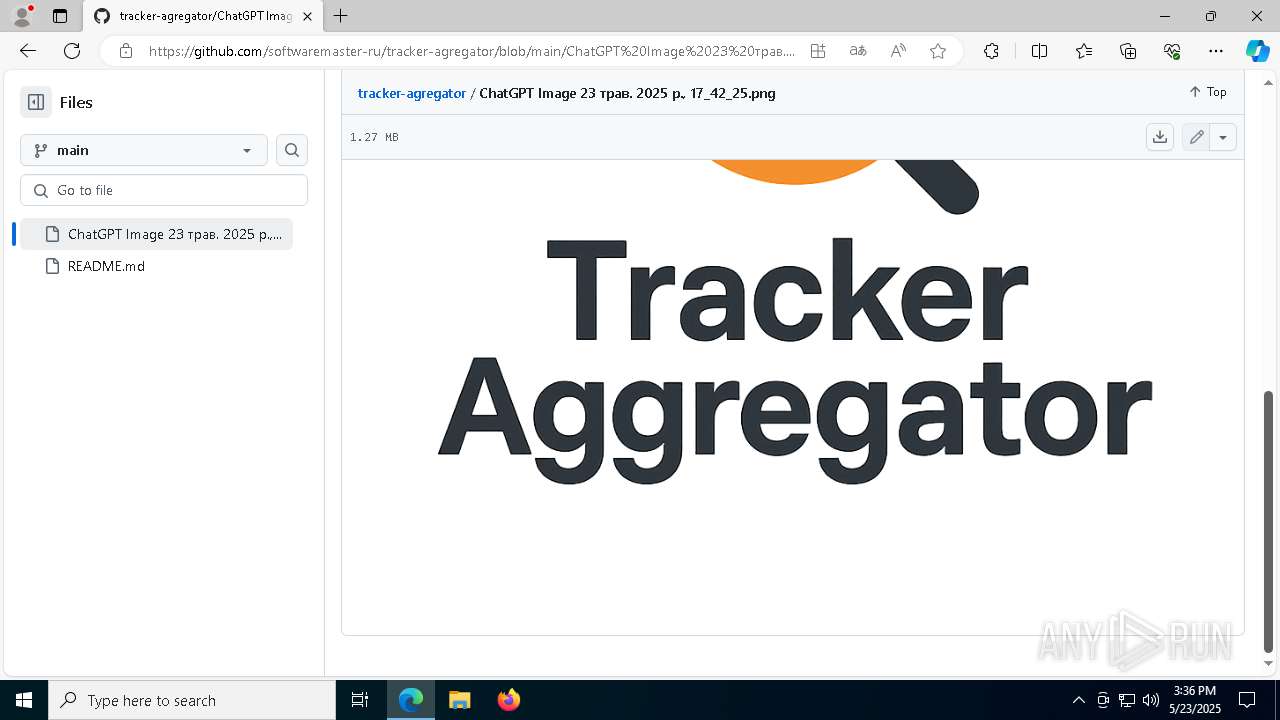Focus the Go to file field
The image size is (1280, 720).
click(x=164, y=190)
